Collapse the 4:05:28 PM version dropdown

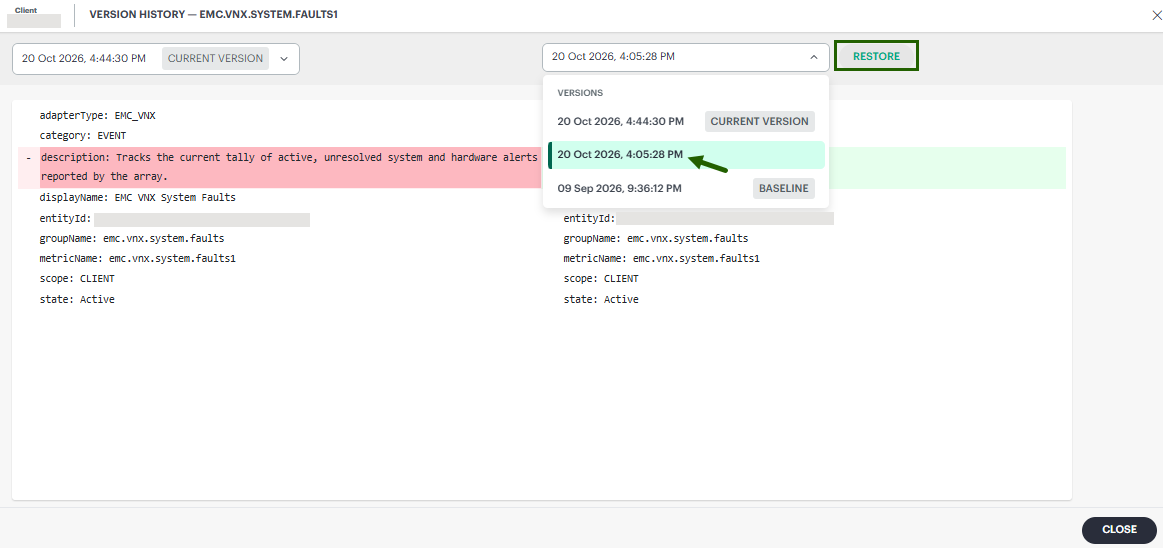coord(685,56)
